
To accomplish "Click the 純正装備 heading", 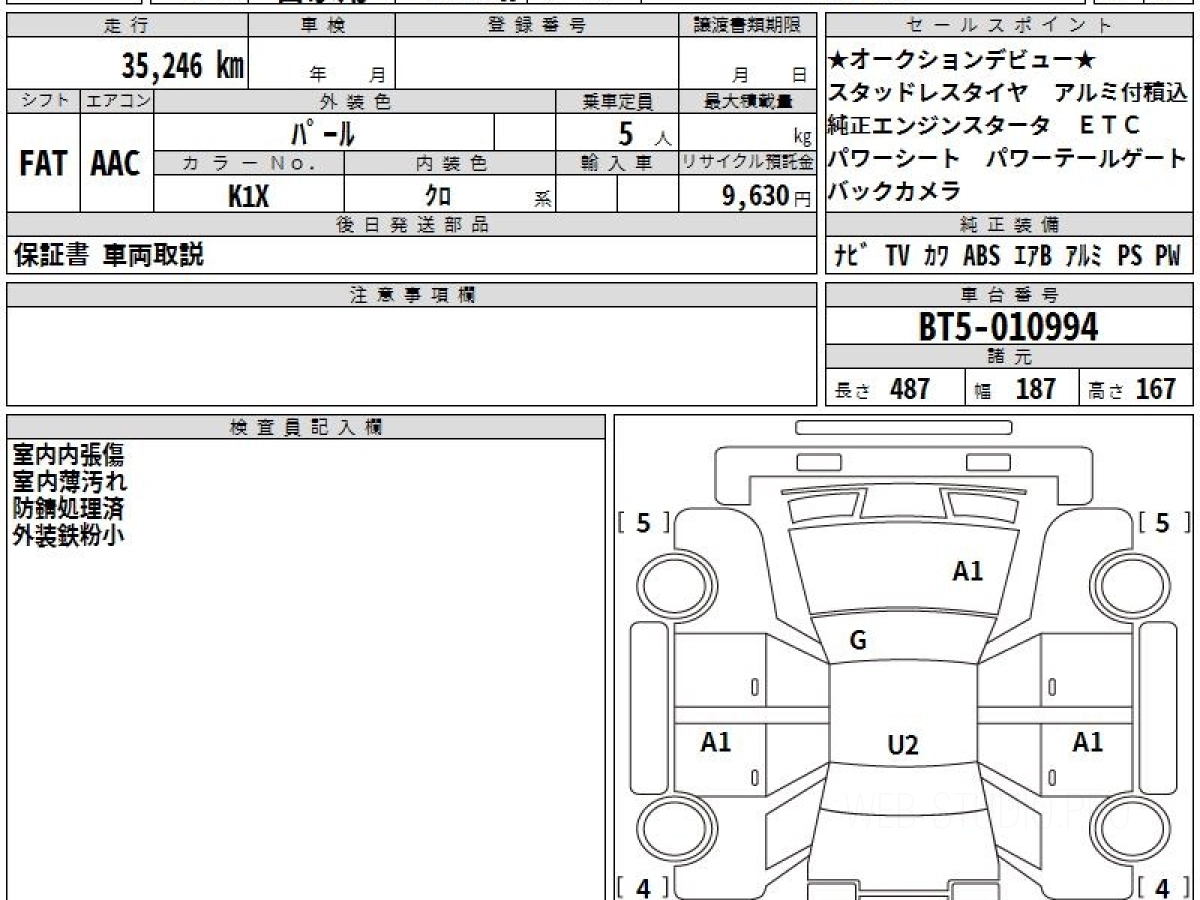I will [x=1010, y=224].
